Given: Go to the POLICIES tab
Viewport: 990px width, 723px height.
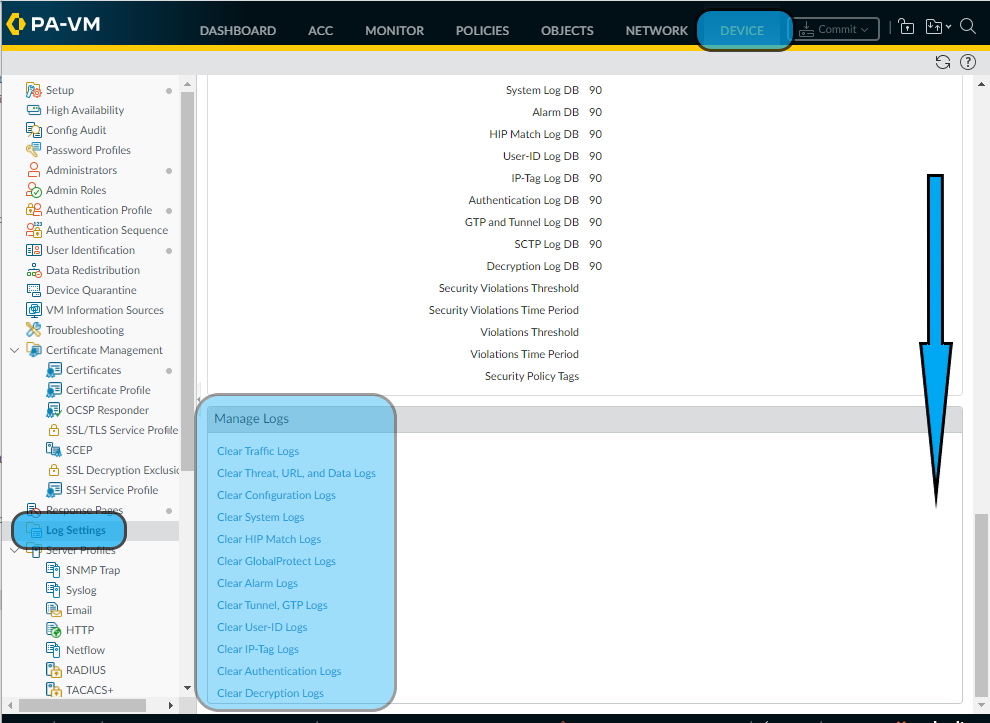Looking at the screenshot, I should point(482,30).
